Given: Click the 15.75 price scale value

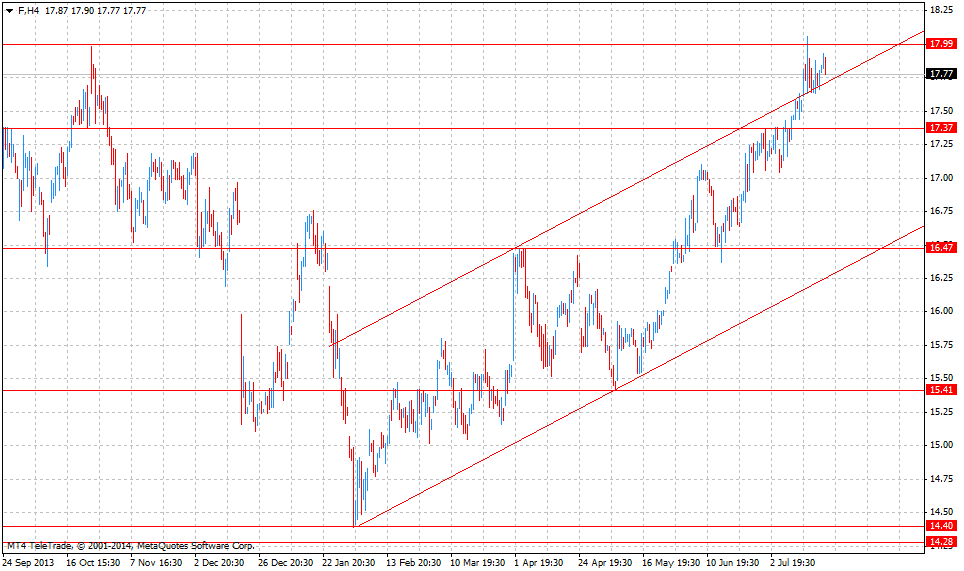Looking at the screenshot, I should [941, 345].
